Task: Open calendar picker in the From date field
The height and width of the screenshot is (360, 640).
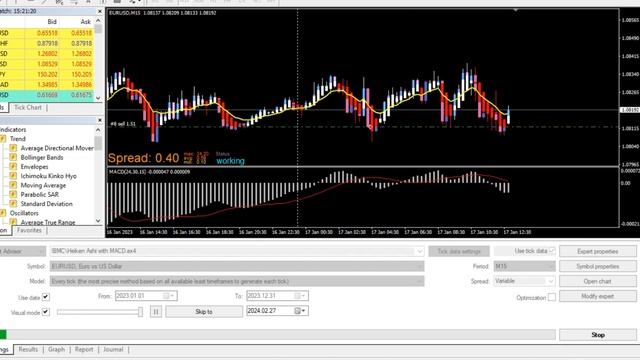Action: click(x=166, y=296)
